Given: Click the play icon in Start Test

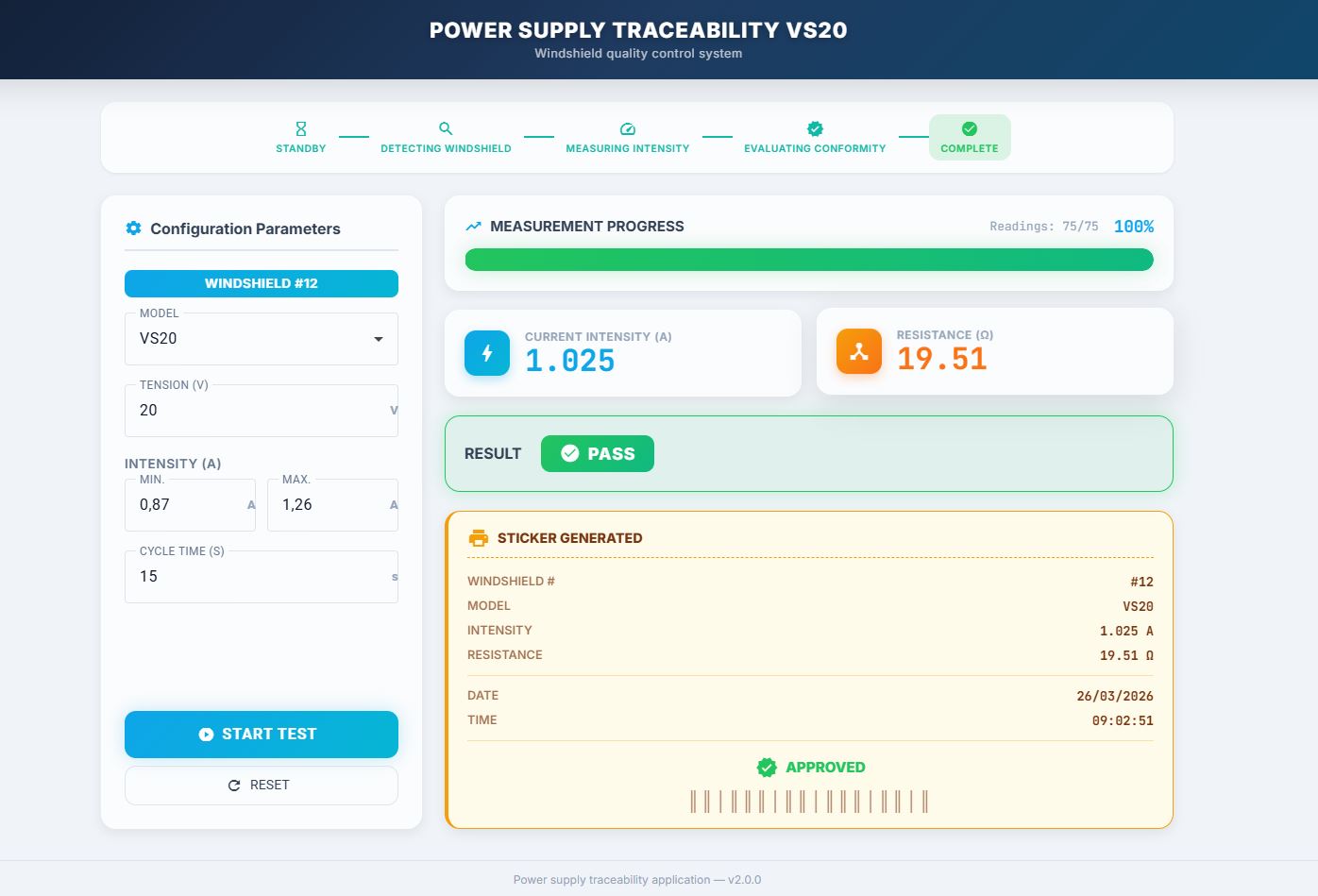Looking at the screenshot, I should pos(206,735).
